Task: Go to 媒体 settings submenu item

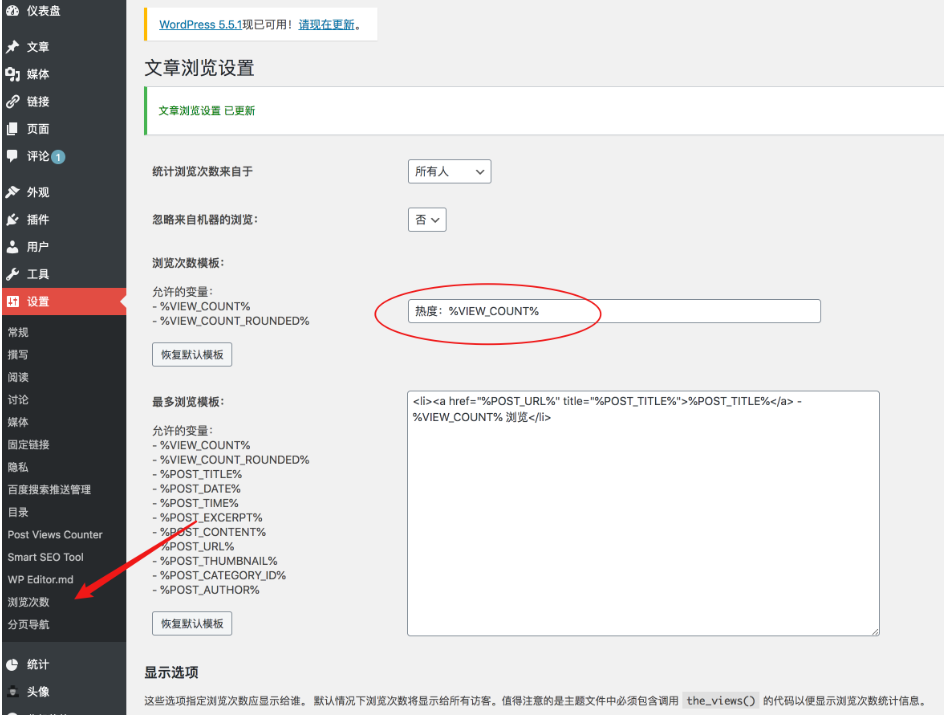Action: tap(18, 422)
